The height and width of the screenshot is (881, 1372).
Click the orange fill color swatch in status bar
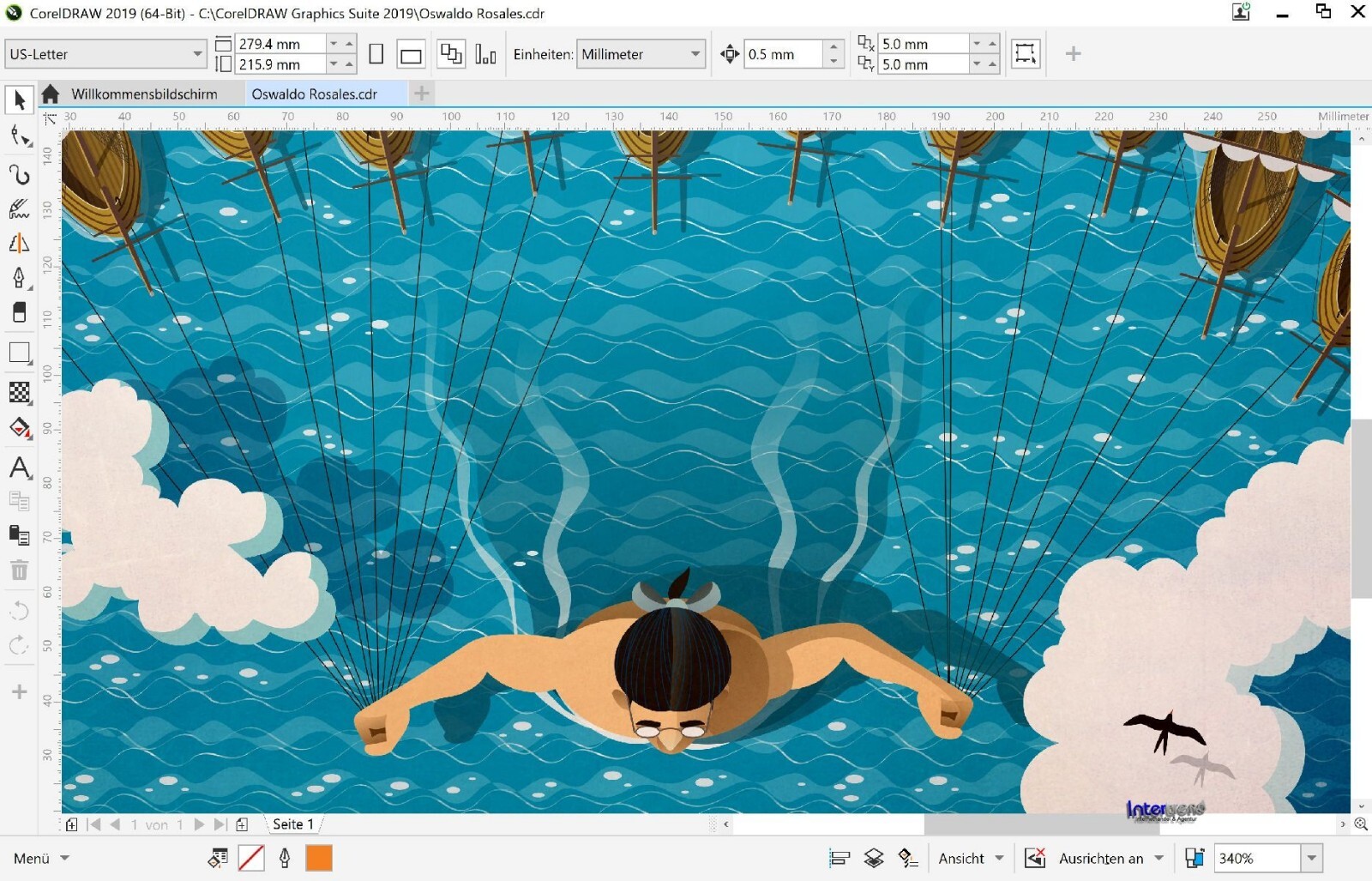point(318,857)
